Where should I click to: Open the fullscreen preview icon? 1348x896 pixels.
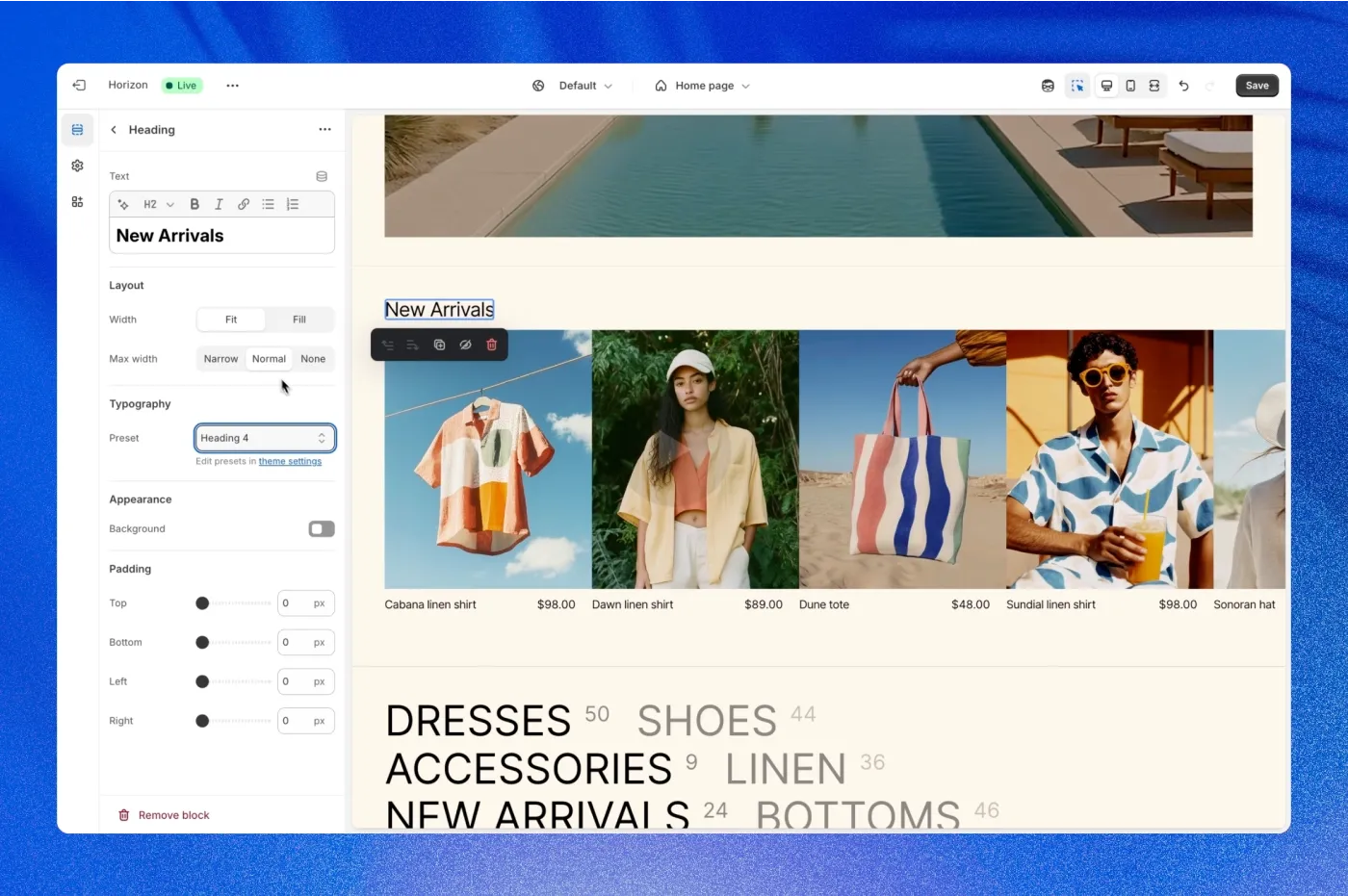tap(1154, 86)
